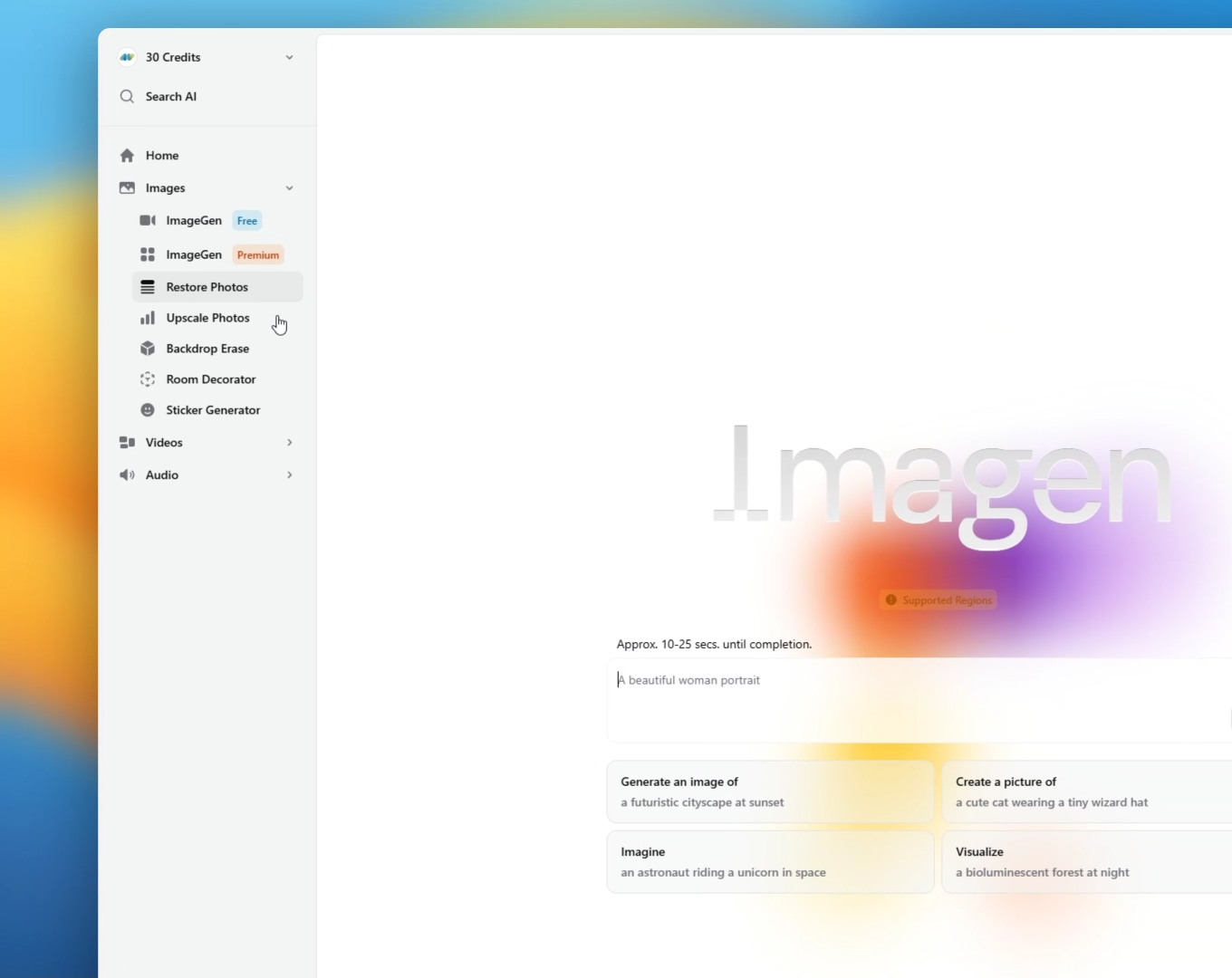
Task: Open Room Decorator tool
Action: tap(217, 379)
